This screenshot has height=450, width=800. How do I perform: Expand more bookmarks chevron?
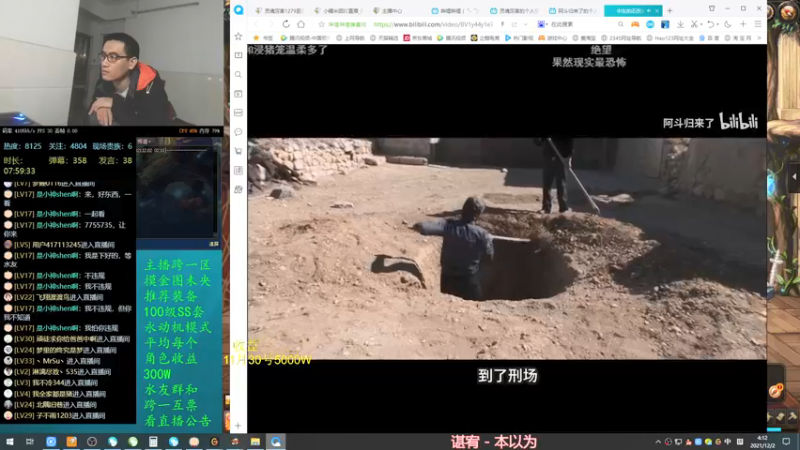tap(760, 38)
